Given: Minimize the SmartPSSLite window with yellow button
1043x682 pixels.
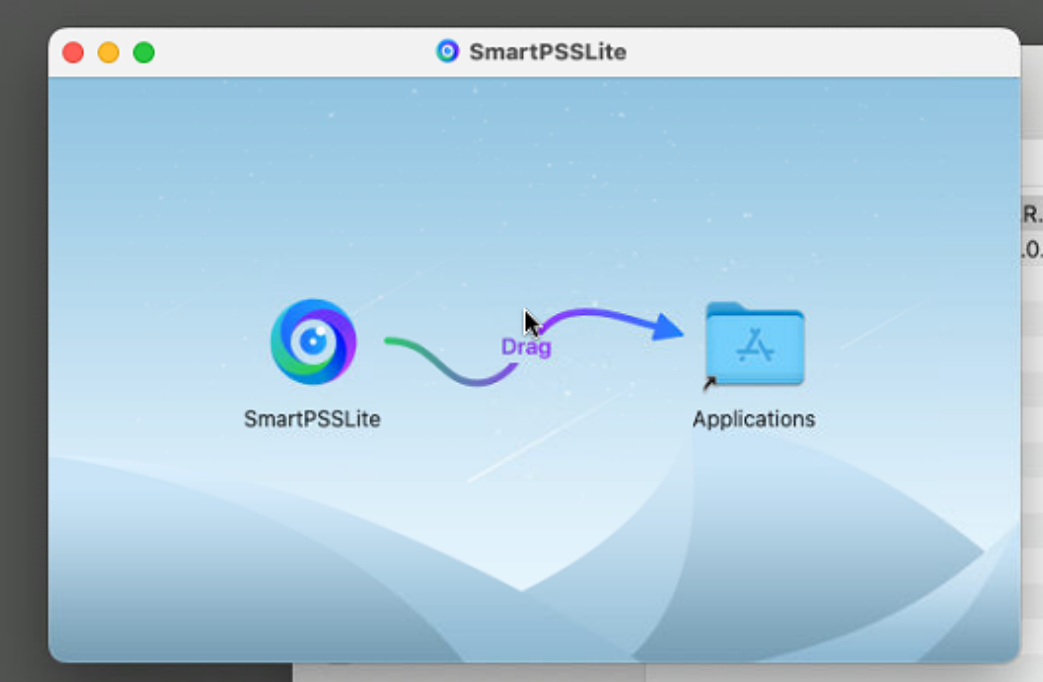Looking at the screenshot, I should click(108, 53).
